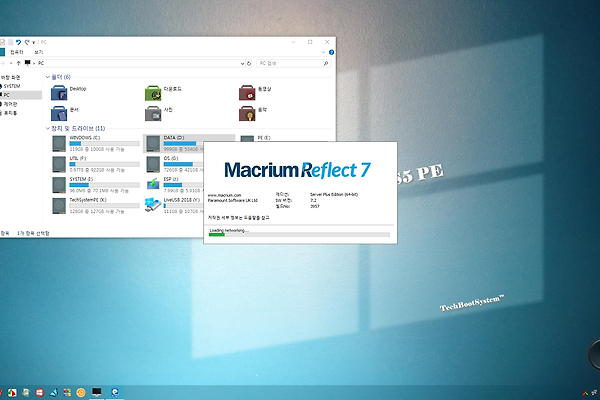Select SYSTEM in the navigation pane
Screen dimensions: 600x400
[12, 86]
